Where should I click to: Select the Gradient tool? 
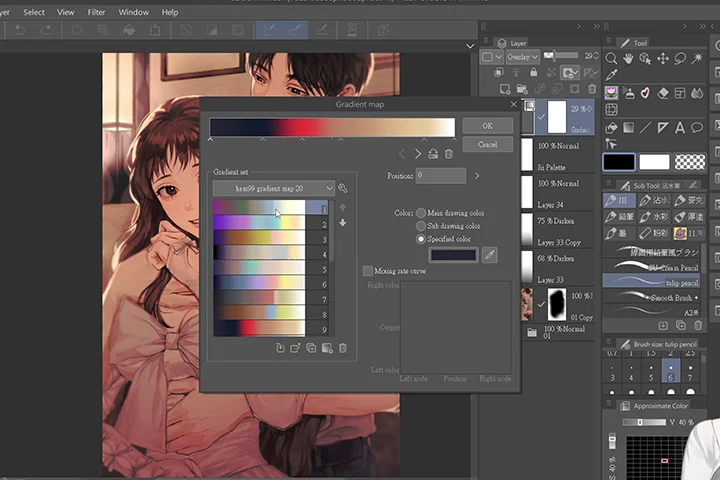coord(628,127)
